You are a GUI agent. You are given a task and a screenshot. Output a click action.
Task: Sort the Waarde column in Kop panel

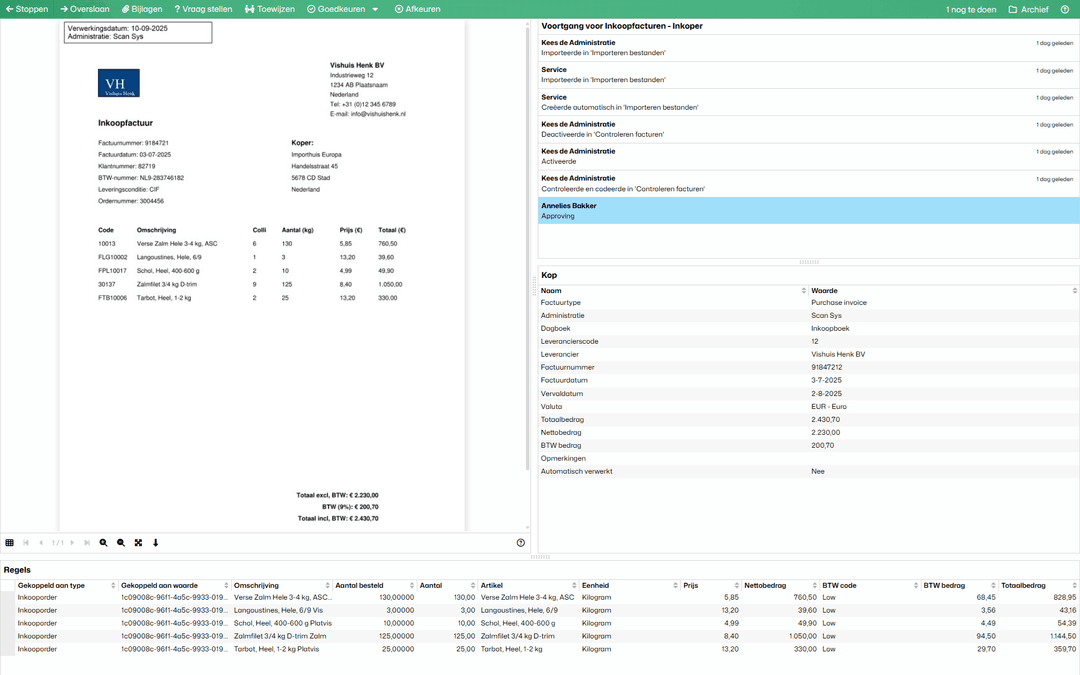pos(1074,291)
